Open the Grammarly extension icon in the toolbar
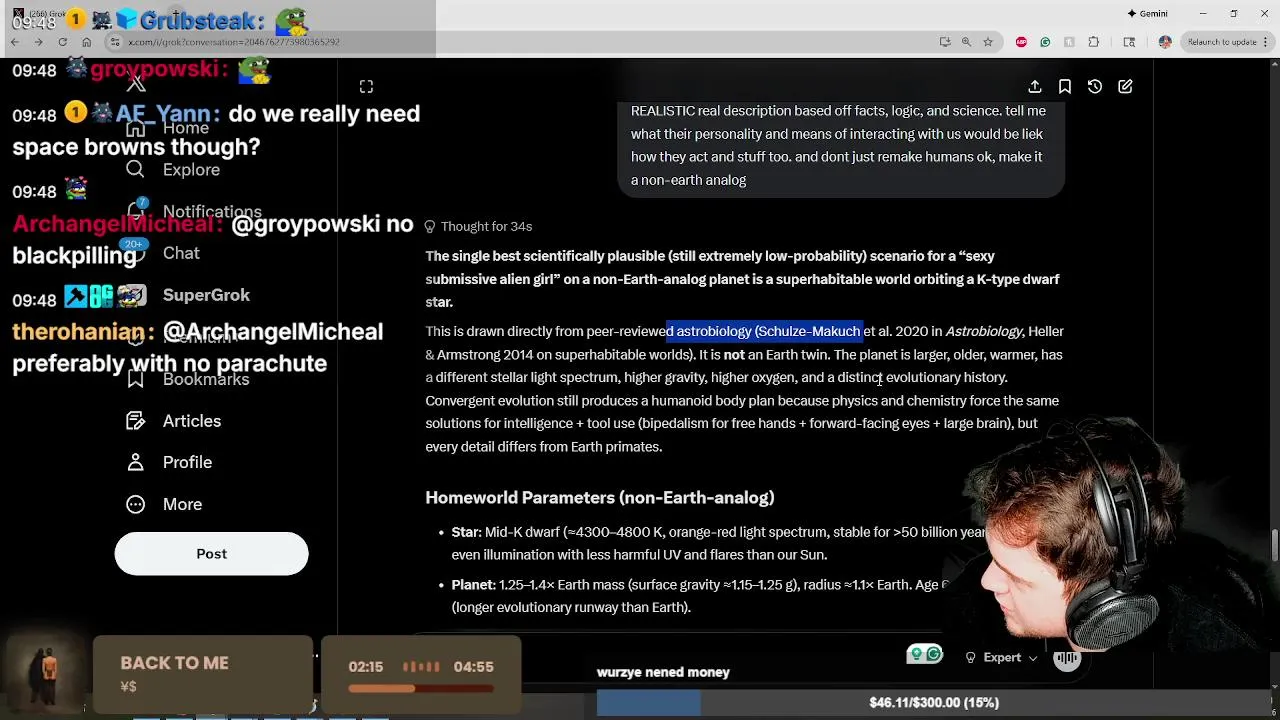The height and width of the screenshot is (720, 1280). [1045, 42]
